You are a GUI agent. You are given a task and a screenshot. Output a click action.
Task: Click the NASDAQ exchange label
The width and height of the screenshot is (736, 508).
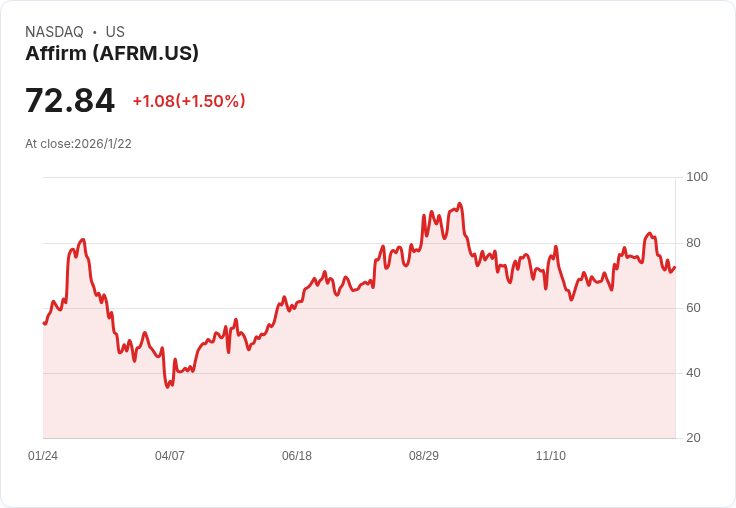54,32
